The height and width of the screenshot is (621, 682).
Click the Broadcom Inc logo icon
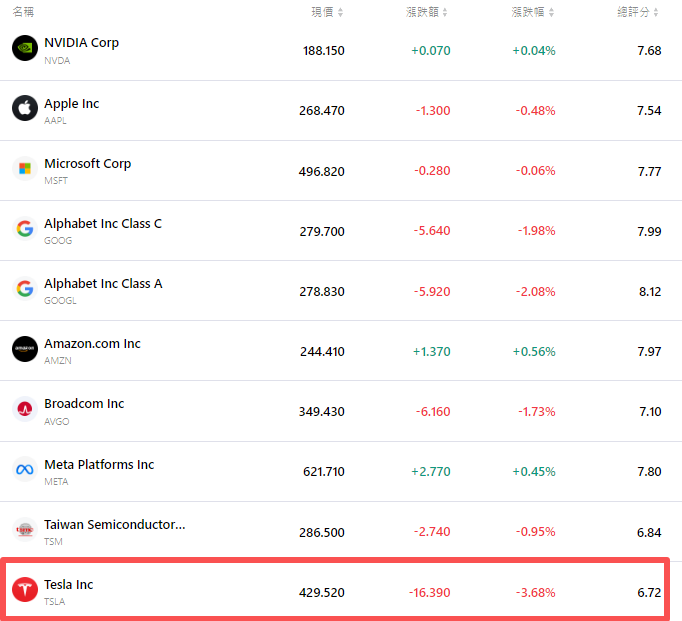click(25, 409)
